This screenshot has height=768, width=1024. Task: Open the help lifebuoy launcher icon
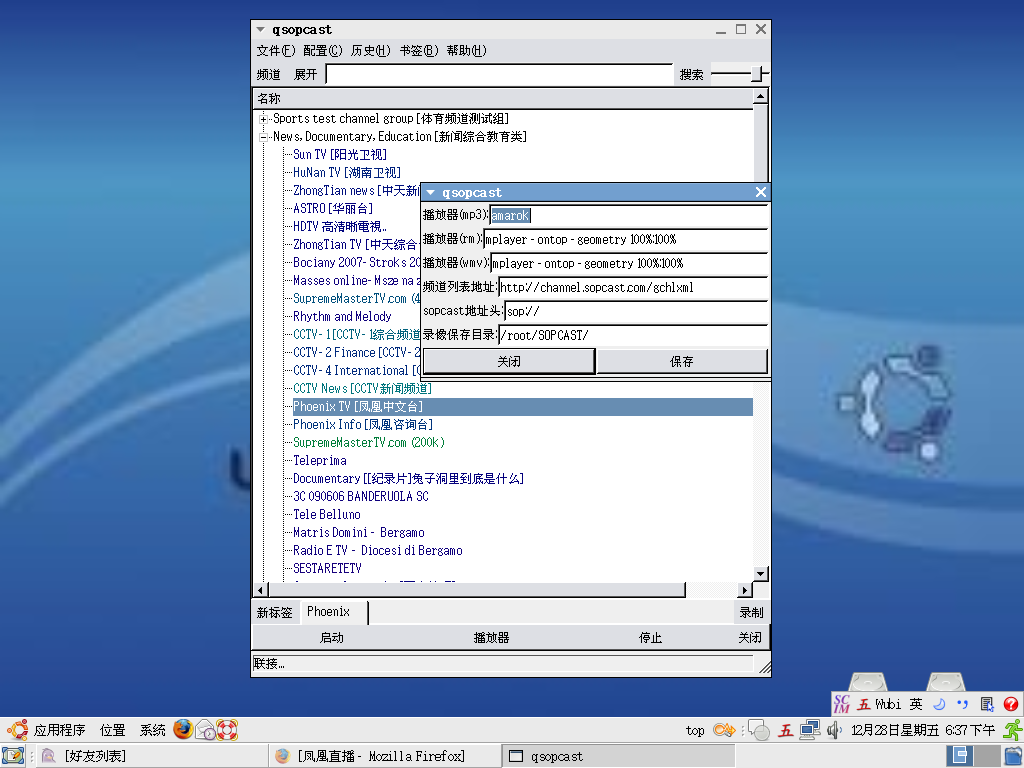pyautogui.click(x=227, y=729)
